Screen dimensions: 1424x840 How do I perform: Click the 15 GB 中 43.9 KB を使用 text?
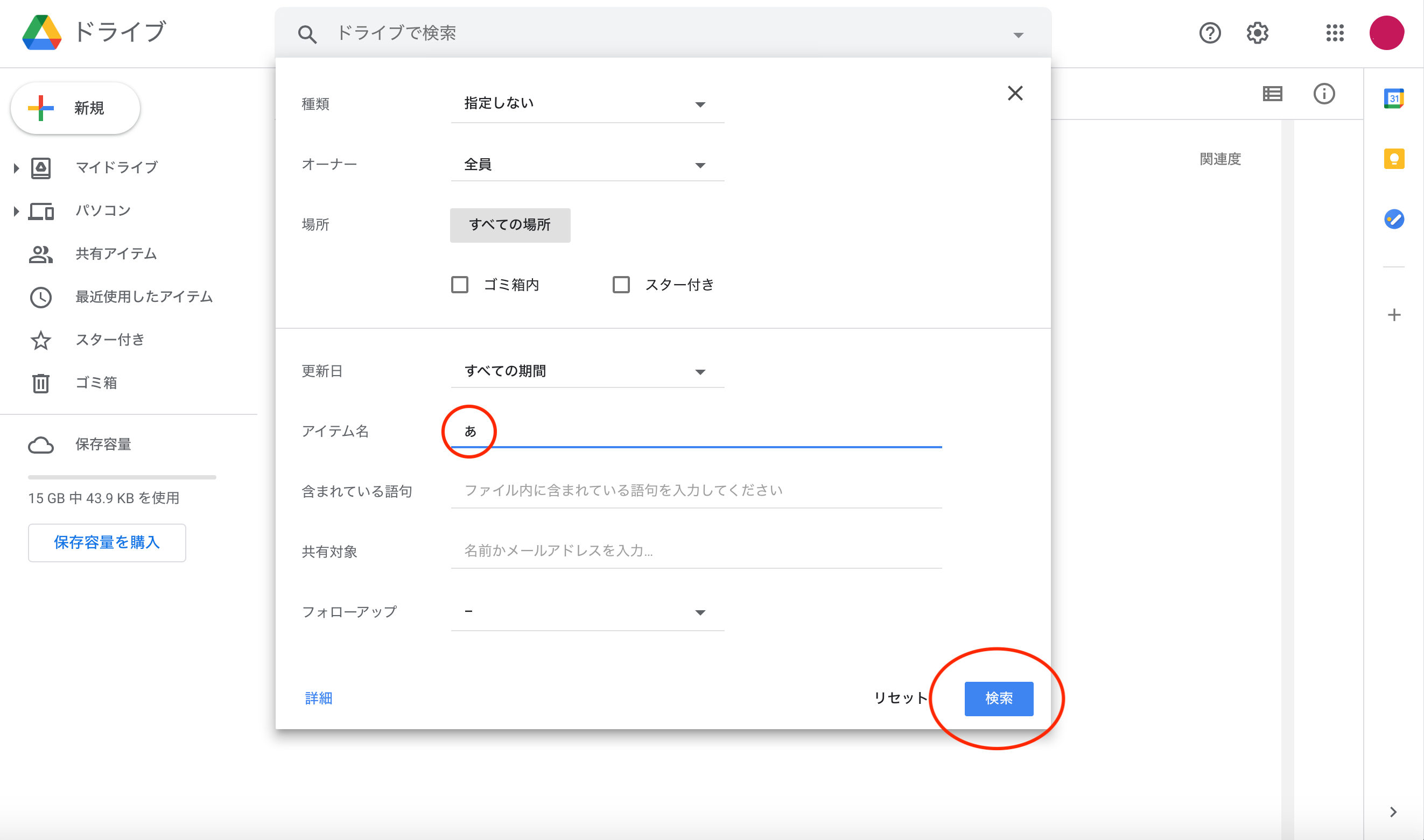(103, 498)
